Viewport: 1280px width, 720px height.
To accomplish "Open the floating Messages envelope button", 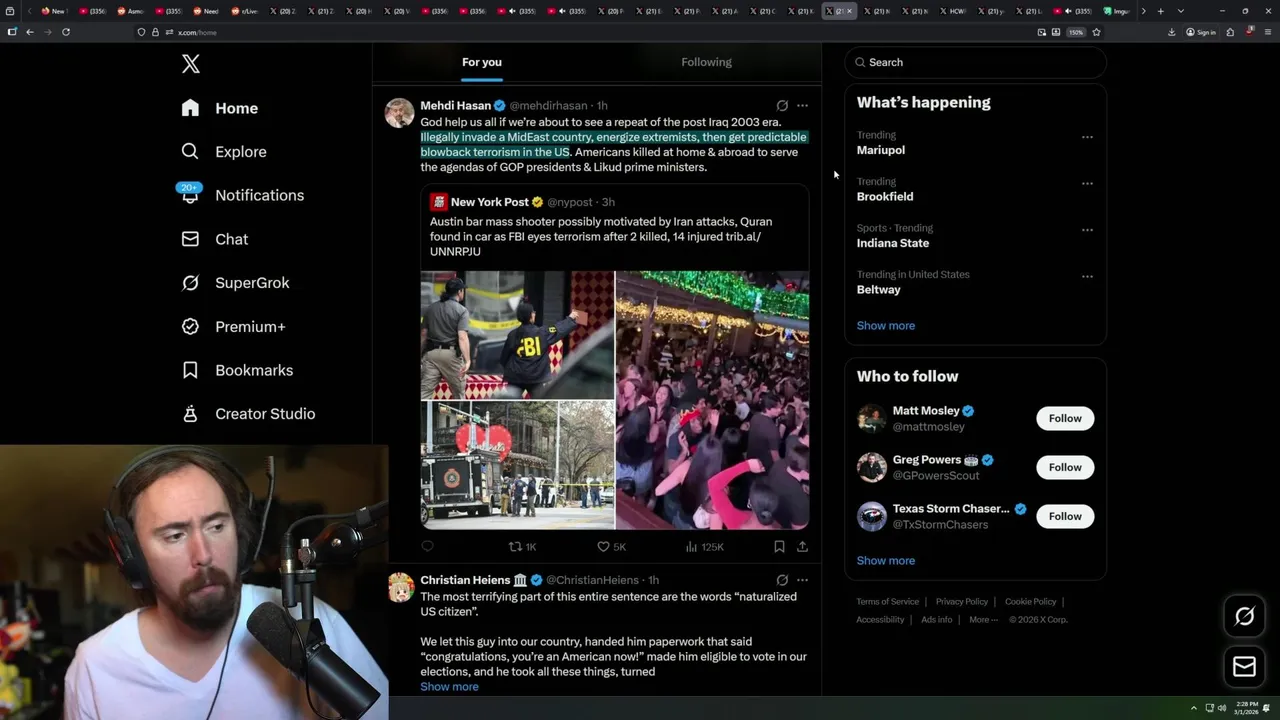I will [1244, 667].
